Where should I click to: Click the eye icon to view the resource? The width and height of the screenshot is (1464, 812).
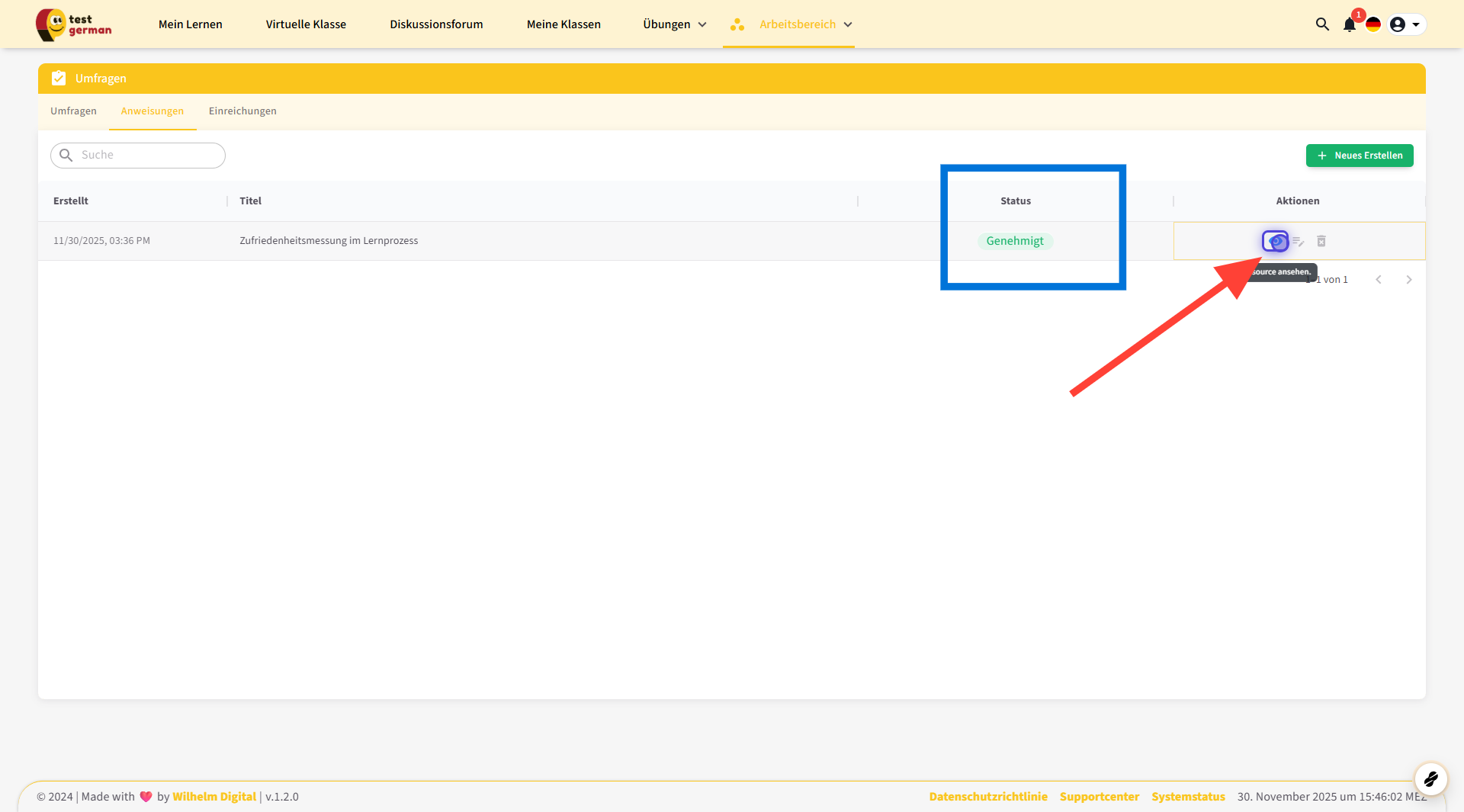point(1275,242)
